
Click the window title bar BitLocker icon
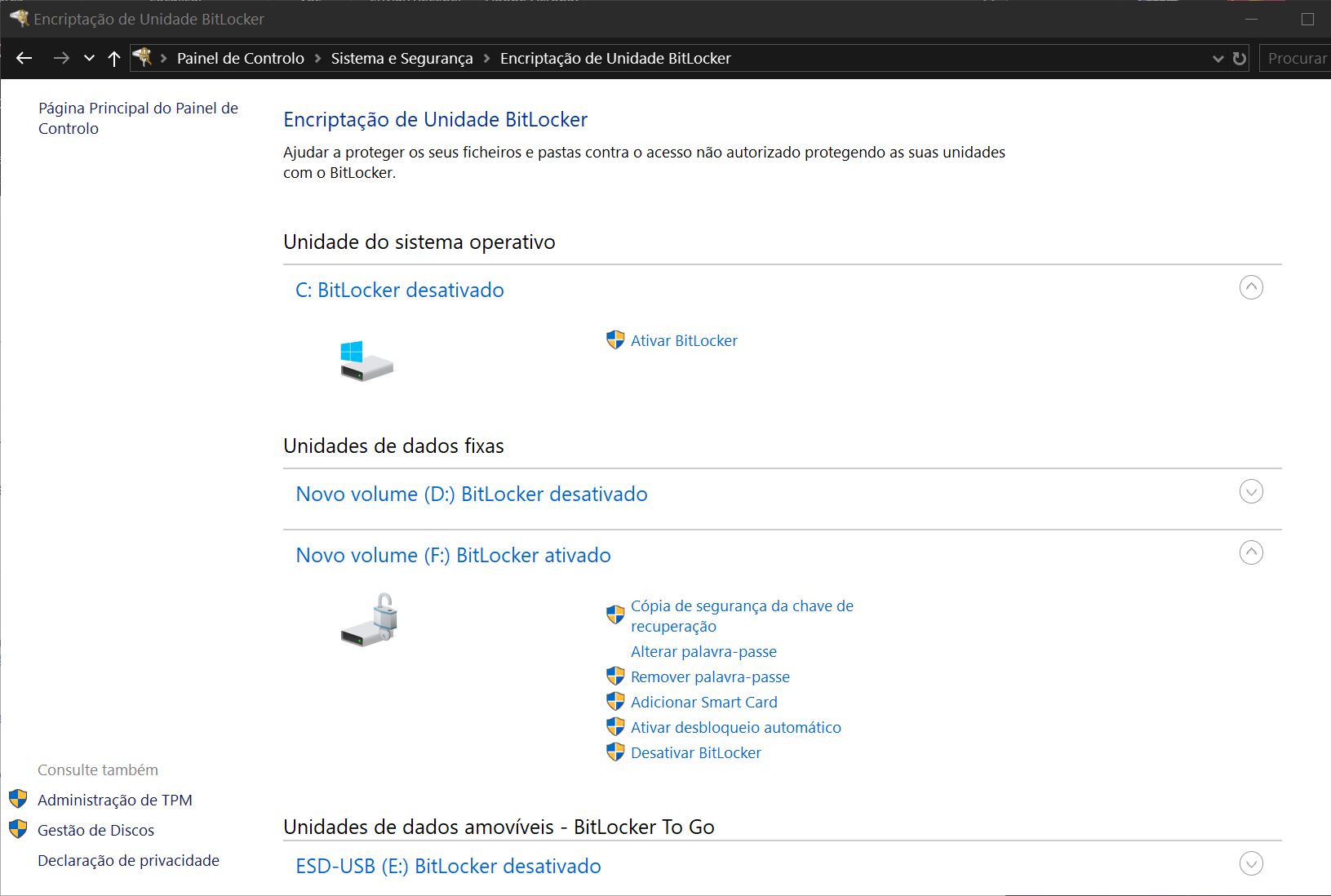coord(19,18)
